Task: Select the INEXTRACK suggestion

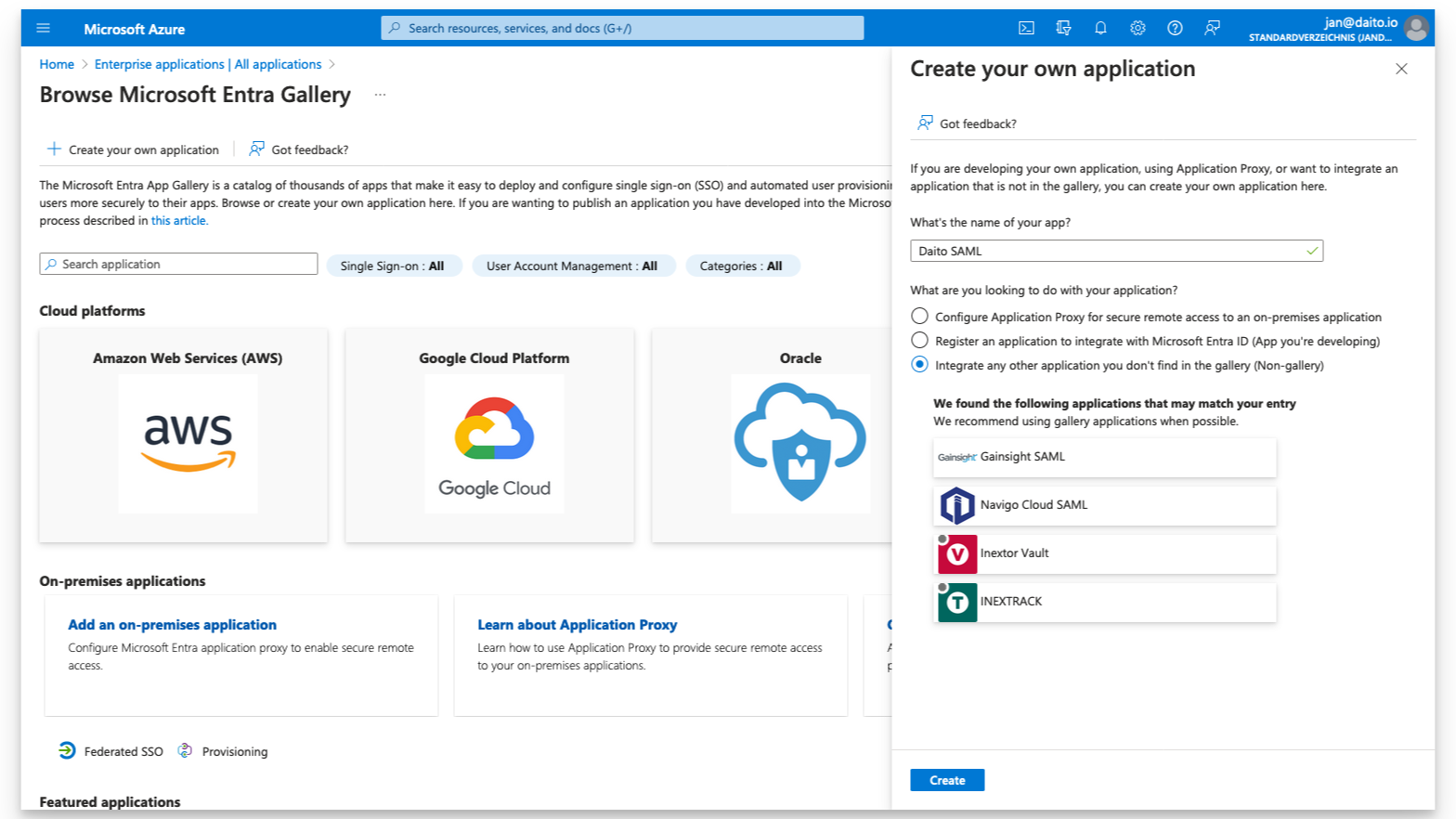Action: (x=1104, y=602)
